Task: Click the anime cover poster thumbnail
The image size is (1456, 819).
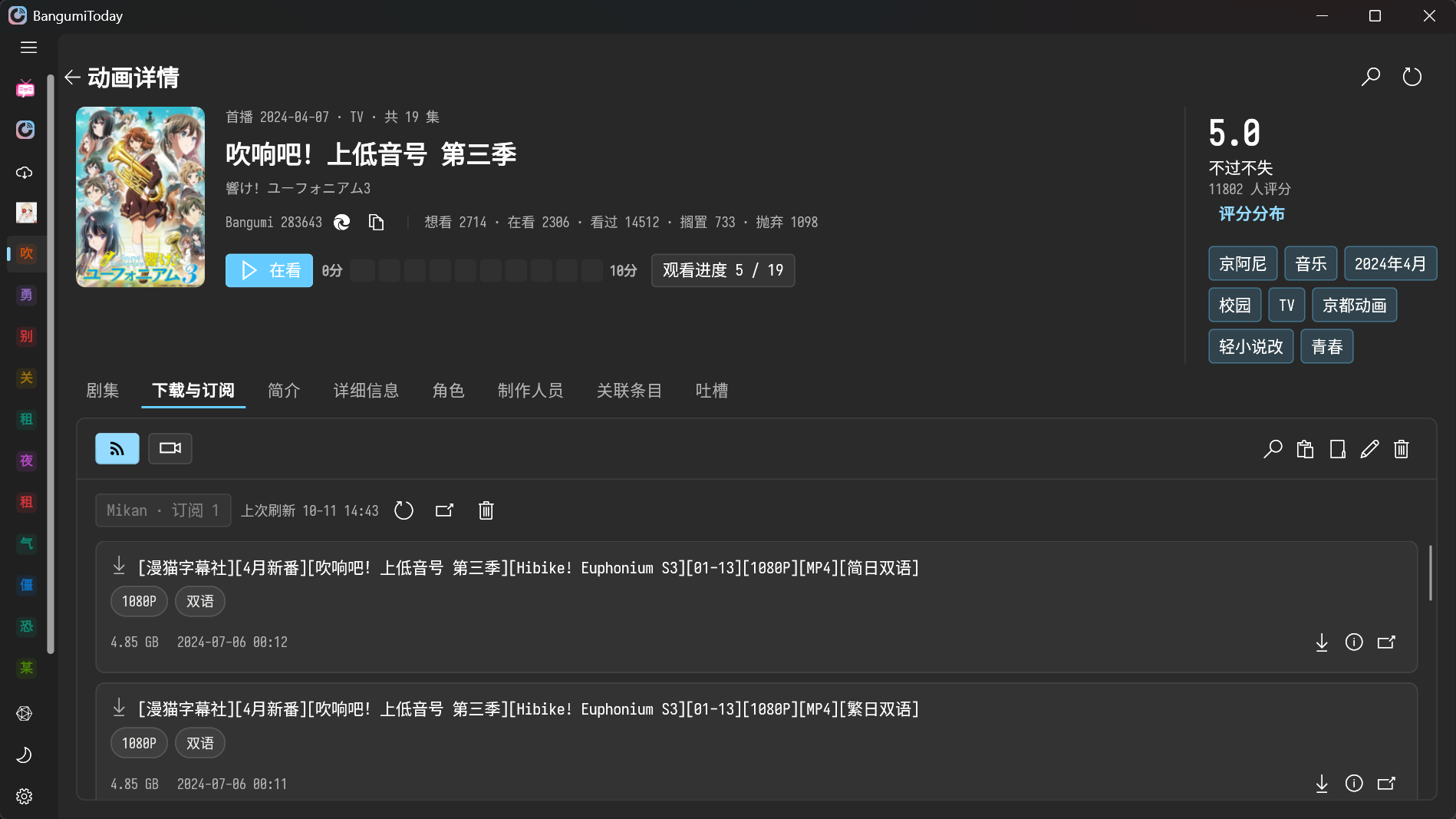Action: coord(140,197)
